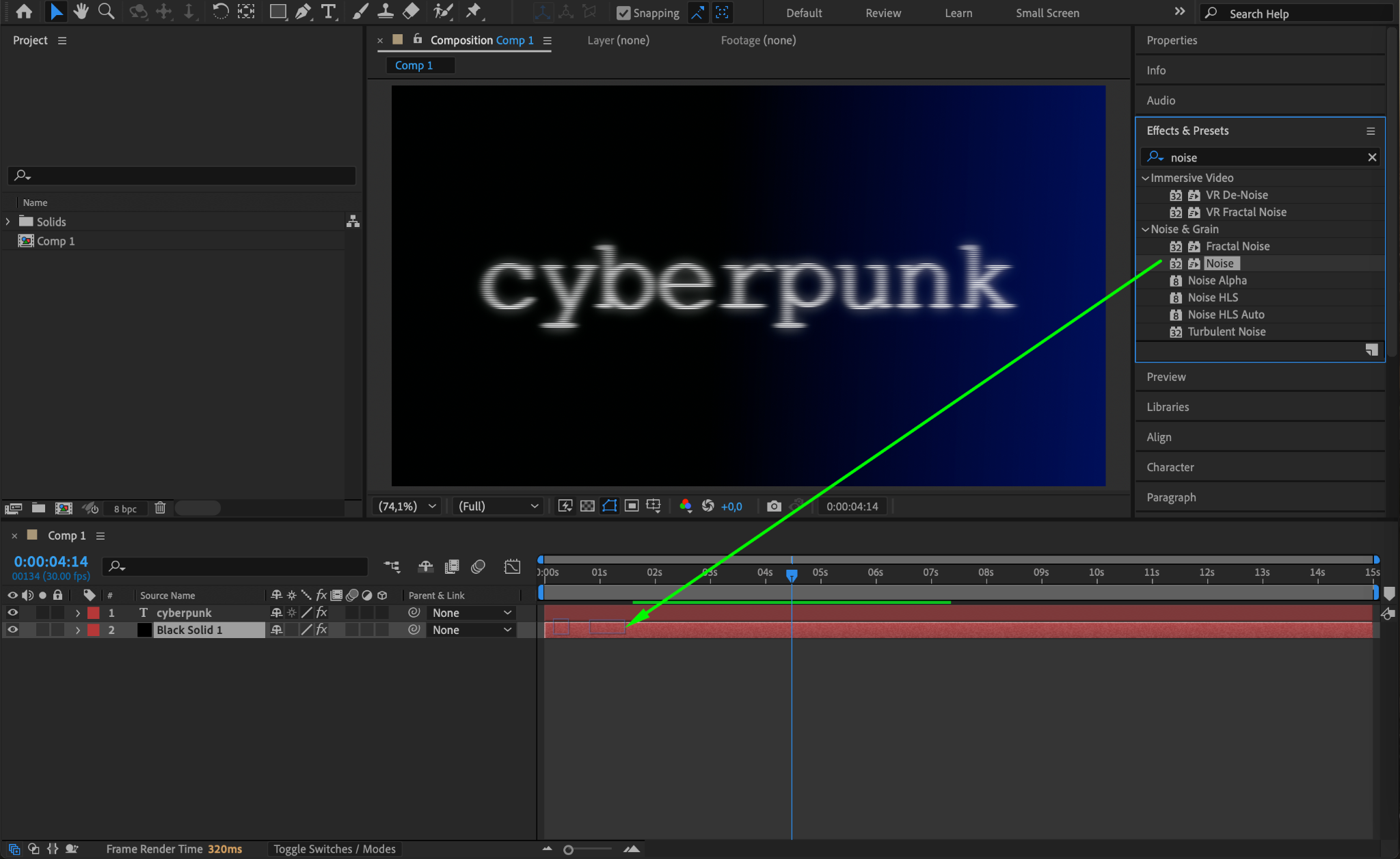Select the Zoom tool

click(x=106, y=12)
